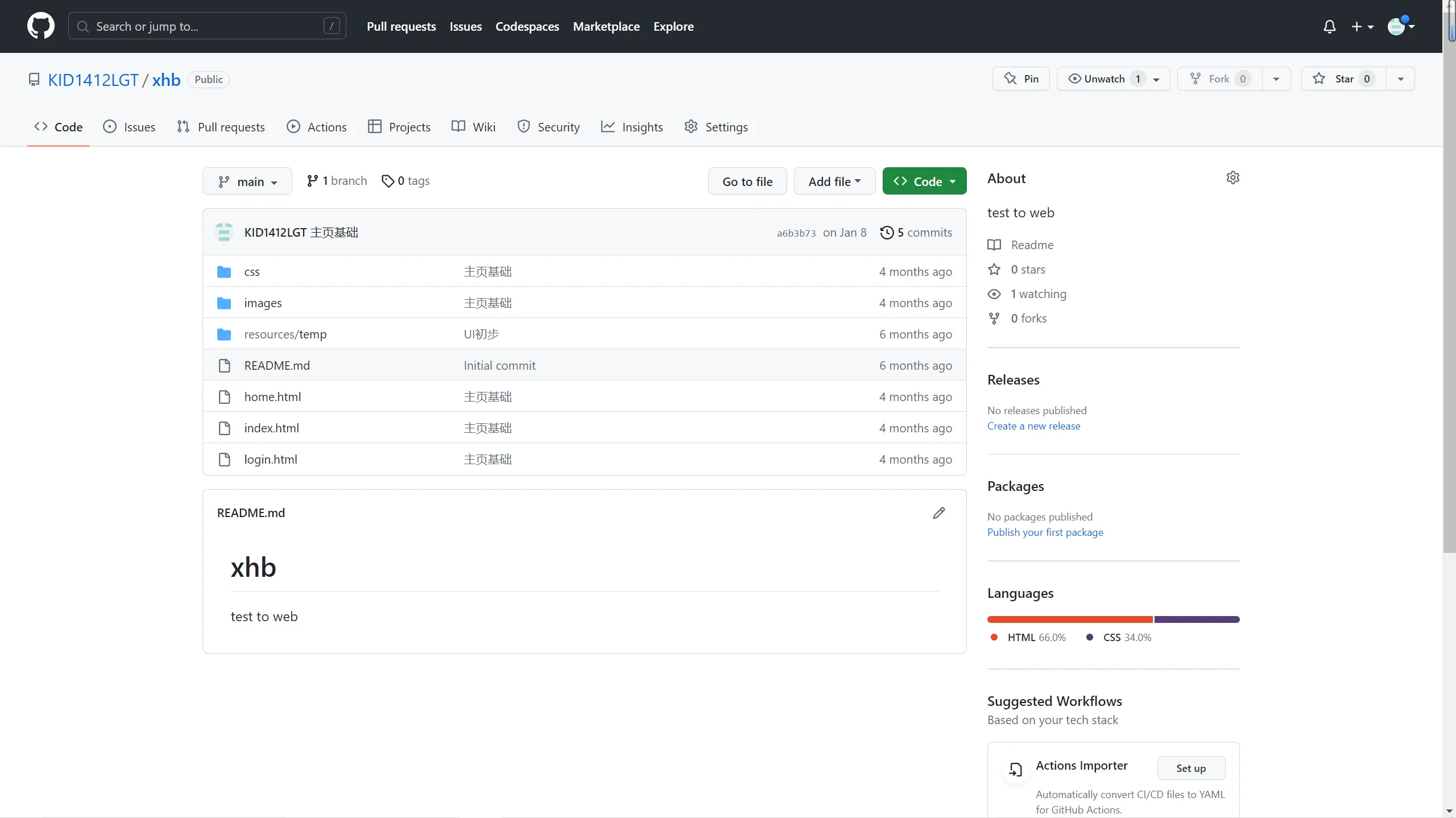Open the Projects tab
Viewport: 1456px width, 818px height.
click(399, 127)
